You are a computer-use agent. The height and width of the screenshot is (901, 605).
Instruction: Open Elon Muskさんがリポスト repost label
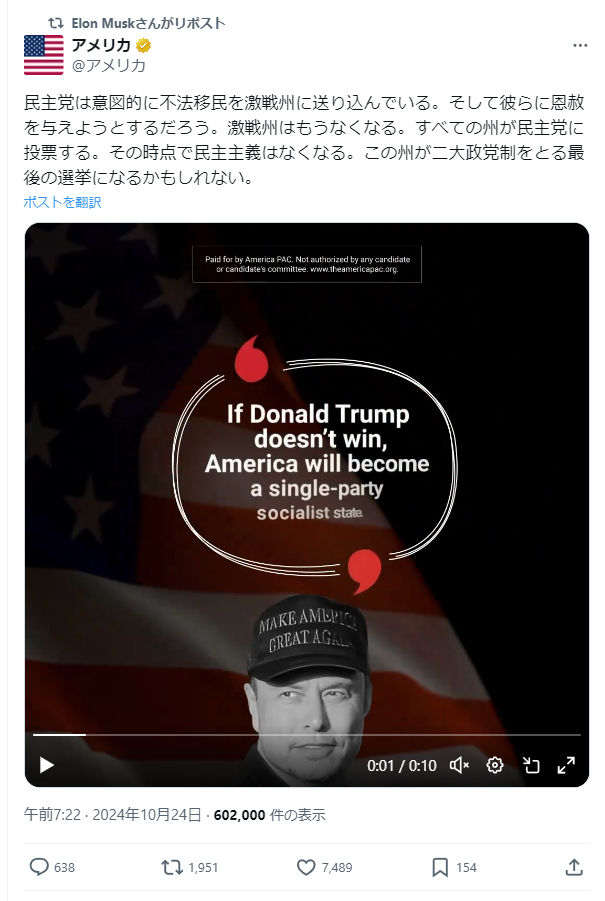148,24
